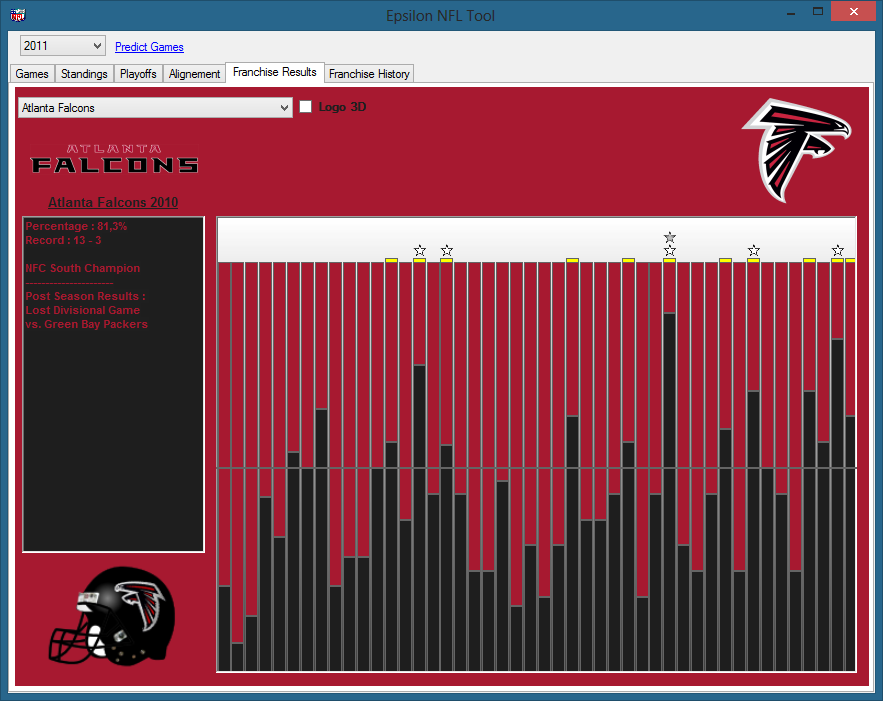Open the Franchise History tab
Viewport: 883px width, 701px height.
(x=369, y=74)
